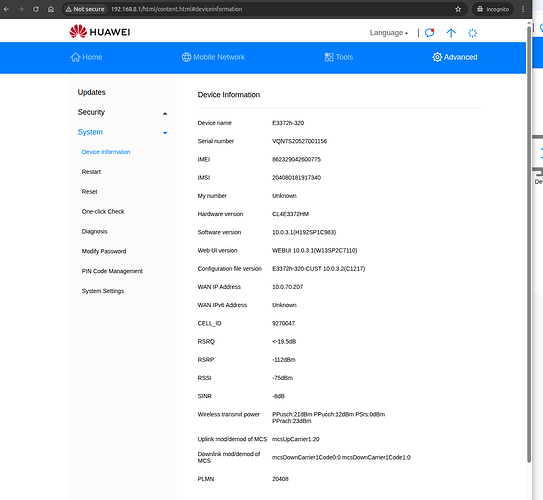Click WAN IP Address 10.0.70.207
Viewport: 543px width, 500px height.
pyautogui.click(x=287, y=287)
